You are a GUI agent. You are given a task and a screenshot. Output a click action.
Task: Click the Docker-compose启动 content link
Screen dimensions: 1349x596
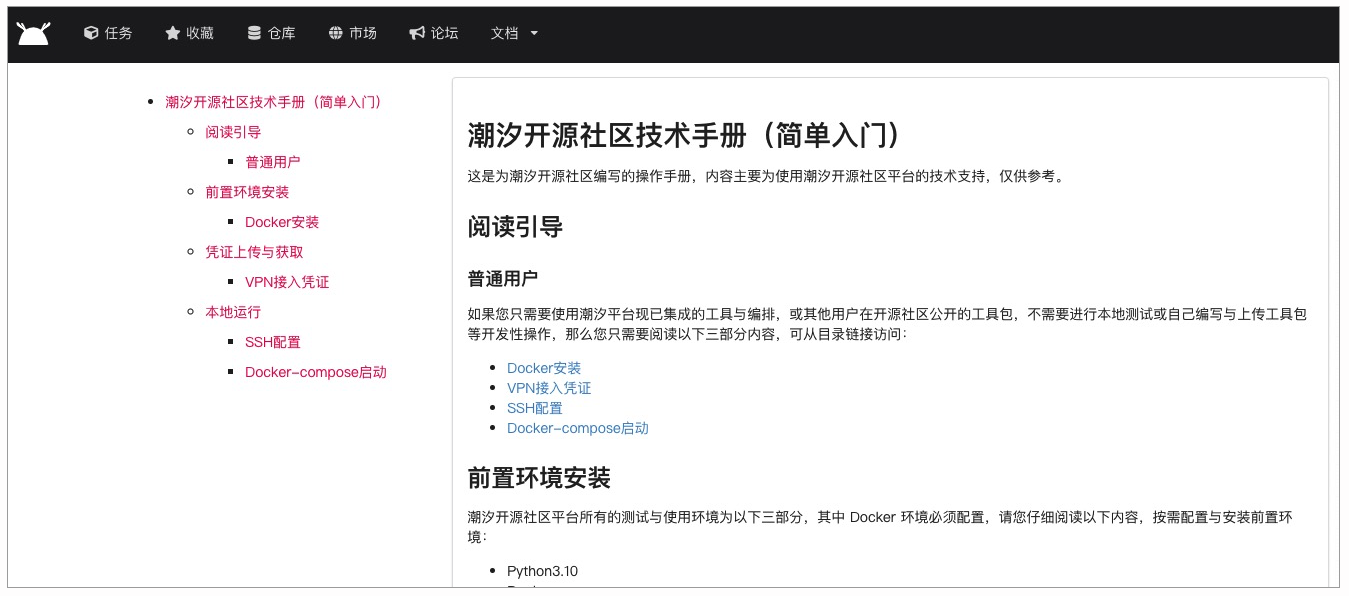(578, 428)
